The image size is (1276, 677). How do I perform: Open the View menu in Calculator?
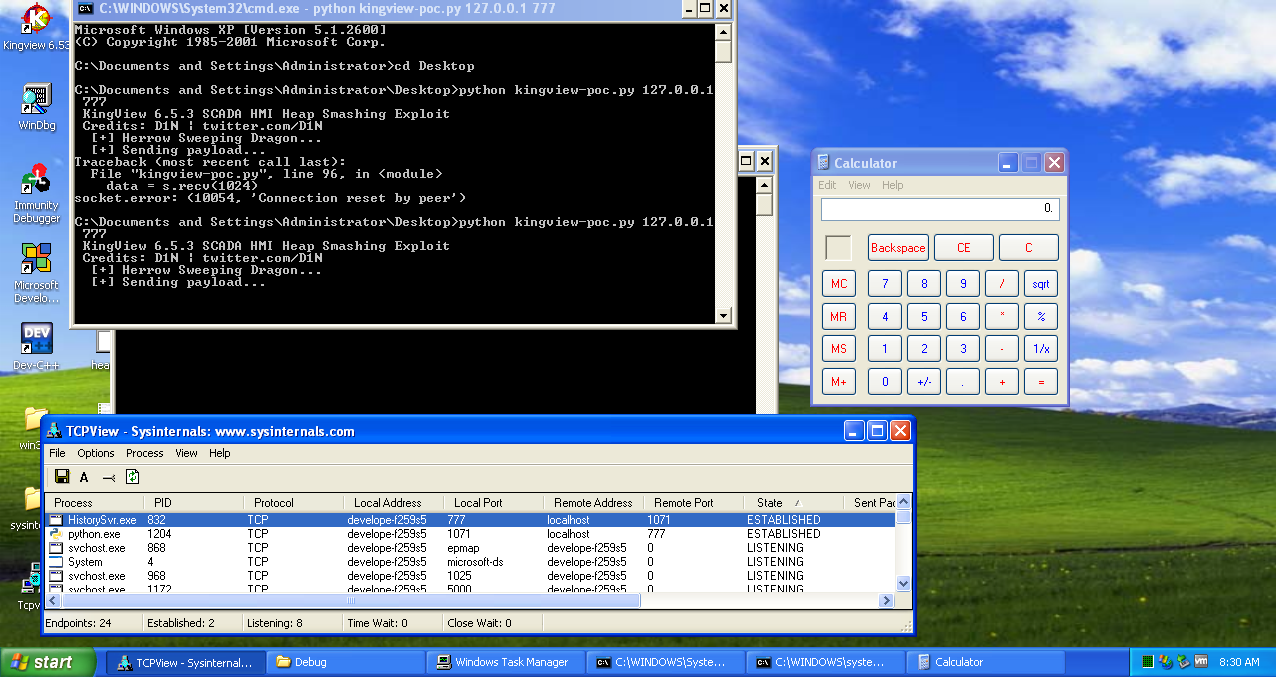(x=859, y=185)
